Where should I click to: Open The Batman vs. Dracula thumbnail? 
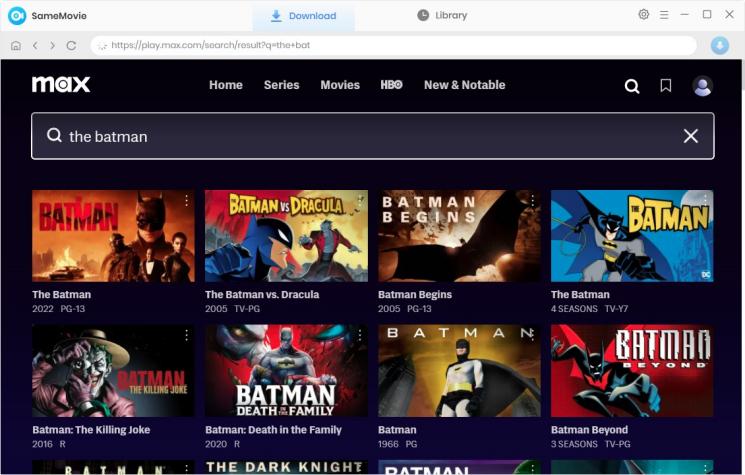(286, 236)
